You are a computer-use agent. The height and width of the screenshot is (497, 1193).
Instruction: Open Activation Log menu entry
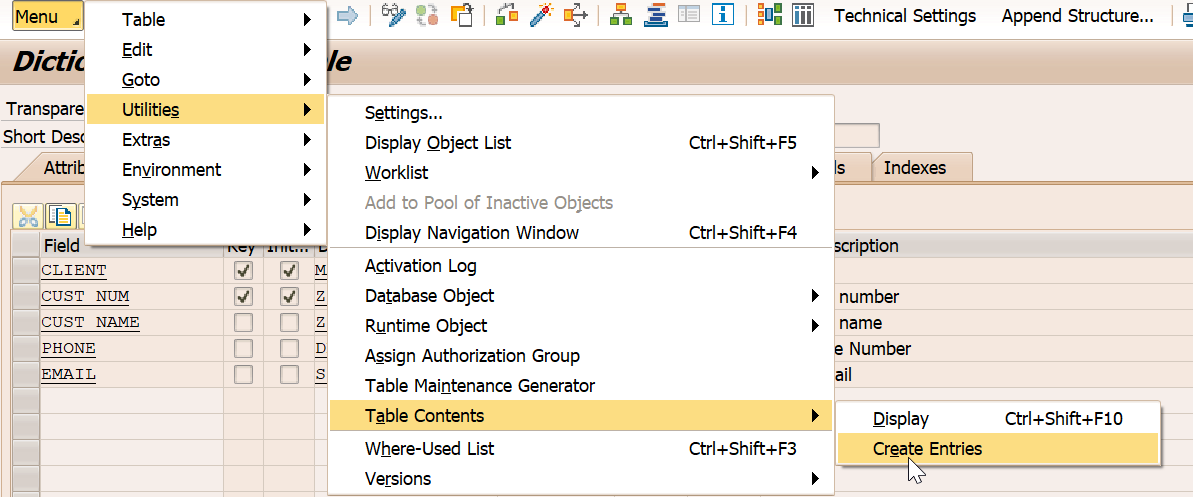point(581,266)
